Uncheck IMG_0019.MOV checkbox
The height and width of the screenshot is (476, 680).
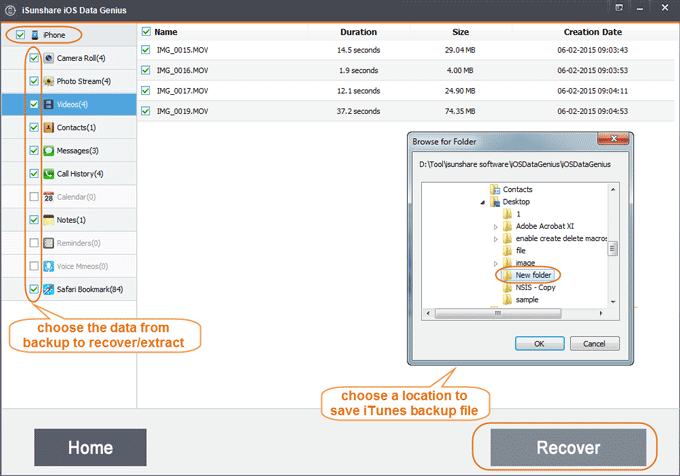click(x=146, y=111)
